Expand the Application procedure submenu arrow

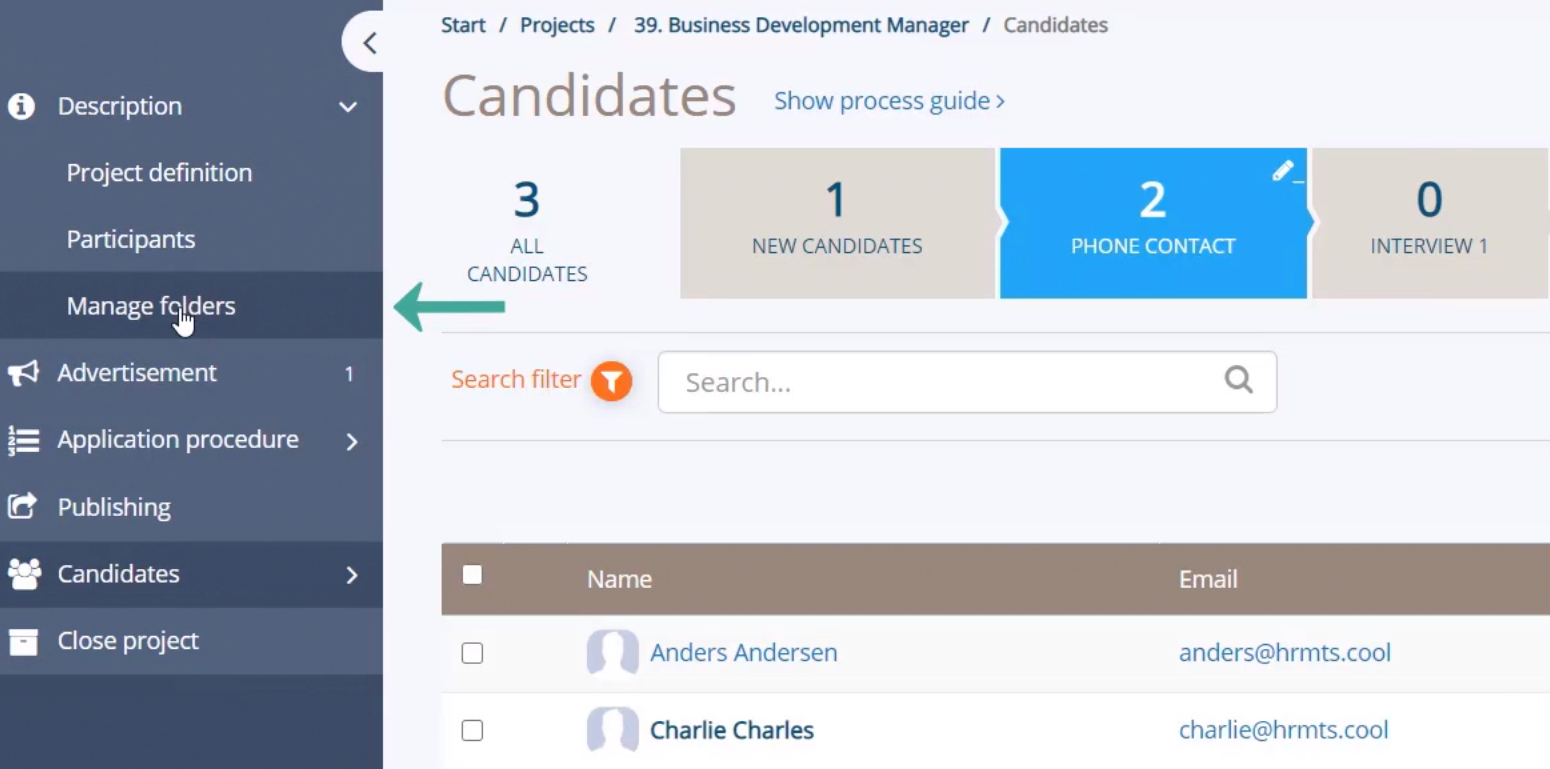[x=351, y=441]
